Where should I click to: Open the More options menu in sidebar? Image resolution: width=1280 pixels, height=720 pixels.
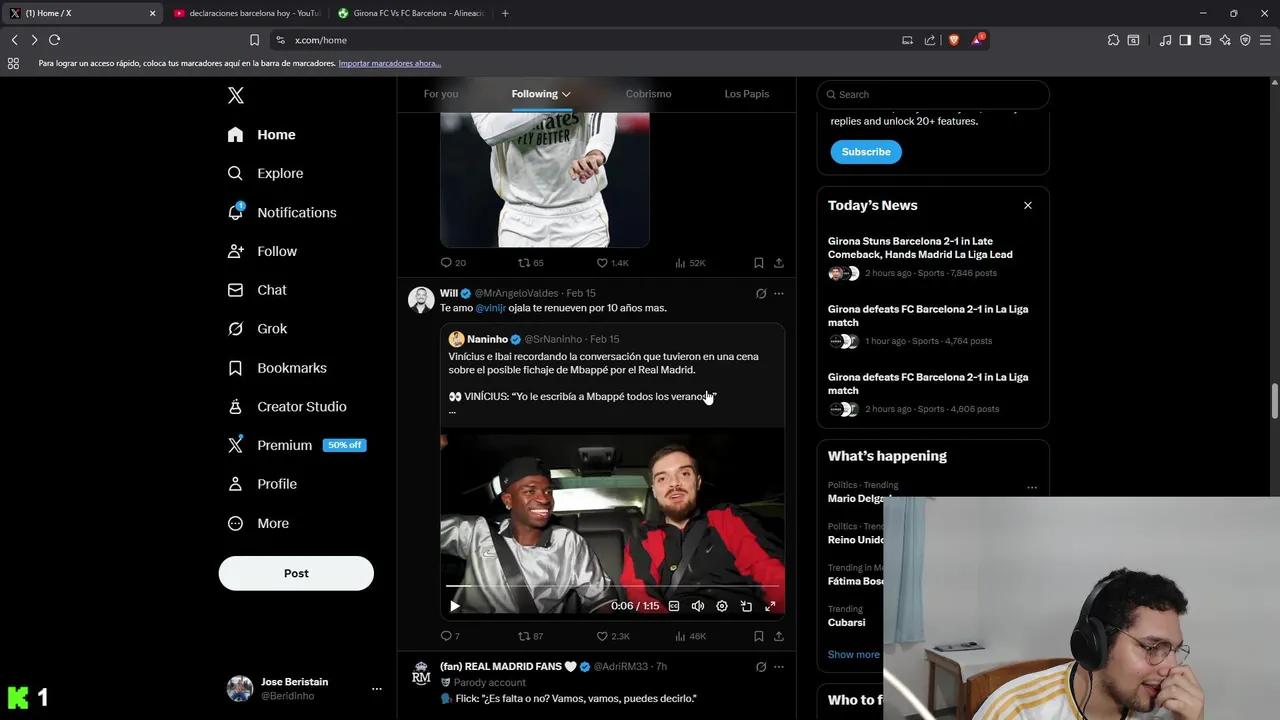[x=258, y=523]
